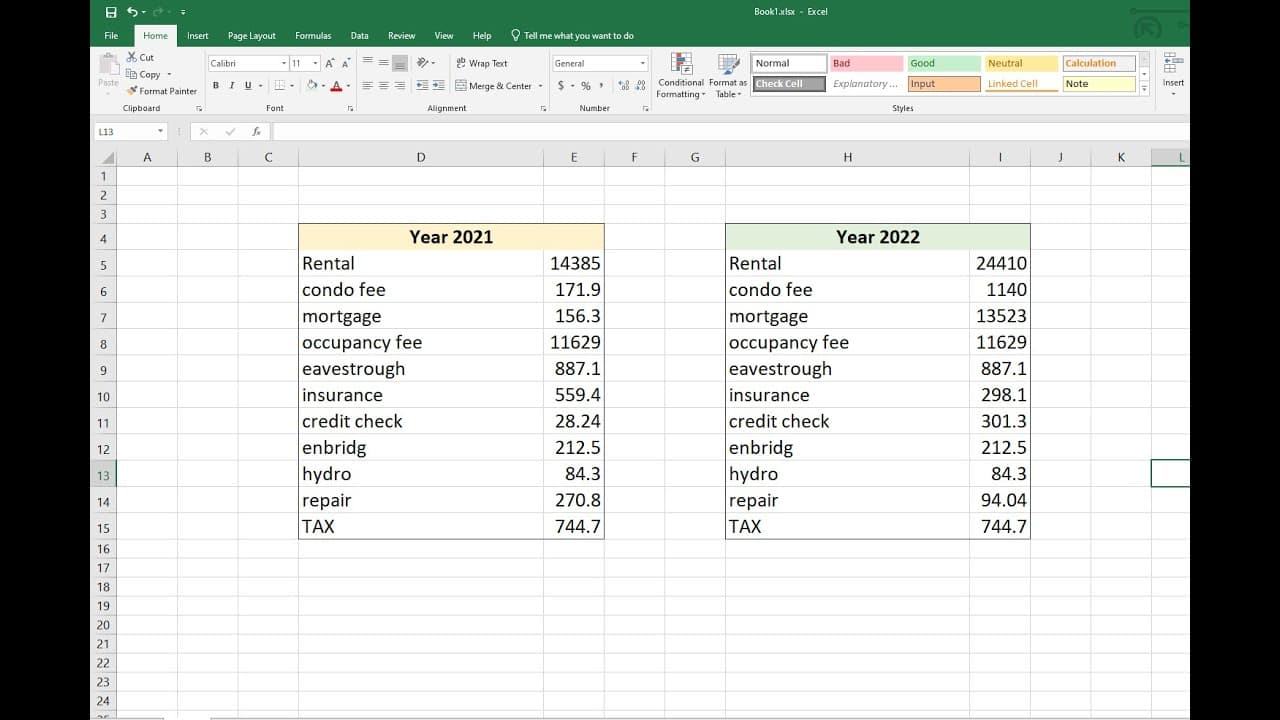Toggle Bold formatting
The image size is (1280, 720).
point(216,86)
